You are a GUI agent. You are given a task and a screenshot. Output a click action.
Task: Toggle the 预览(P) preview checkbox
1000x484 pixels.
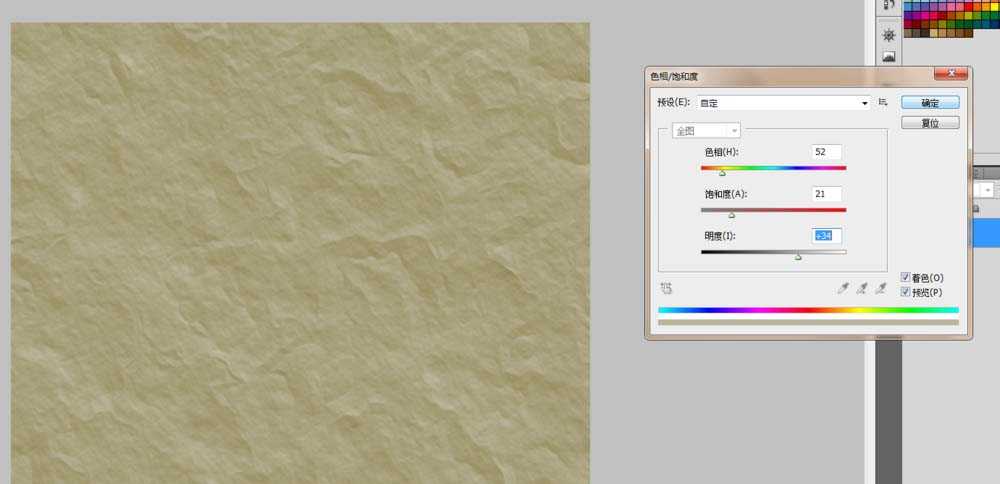pyautogui.click(x=906, y=292)
